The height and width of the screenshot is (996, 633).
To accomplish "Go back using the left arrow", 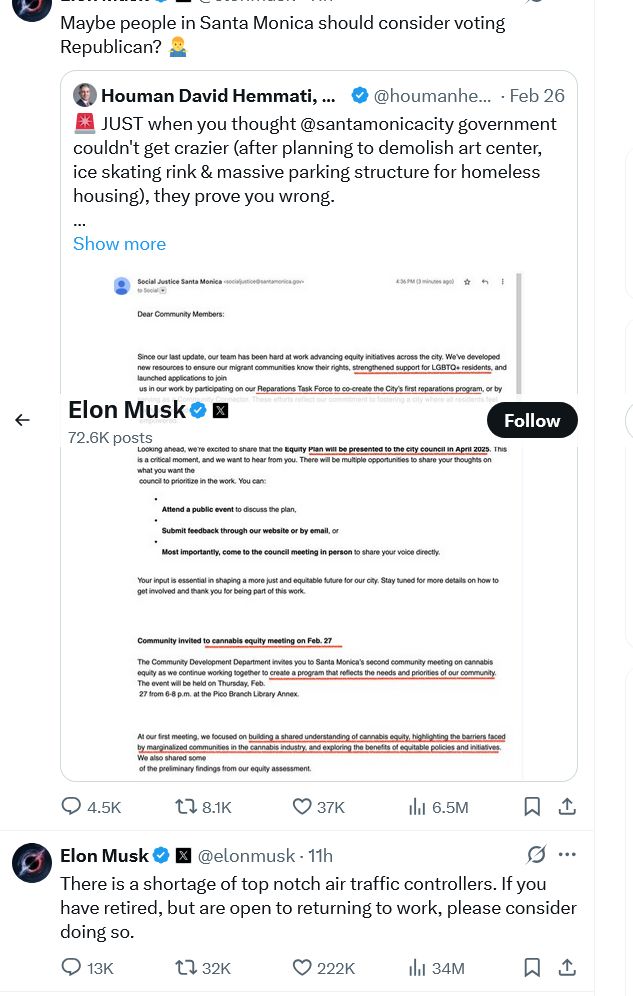I will point(22,420).
